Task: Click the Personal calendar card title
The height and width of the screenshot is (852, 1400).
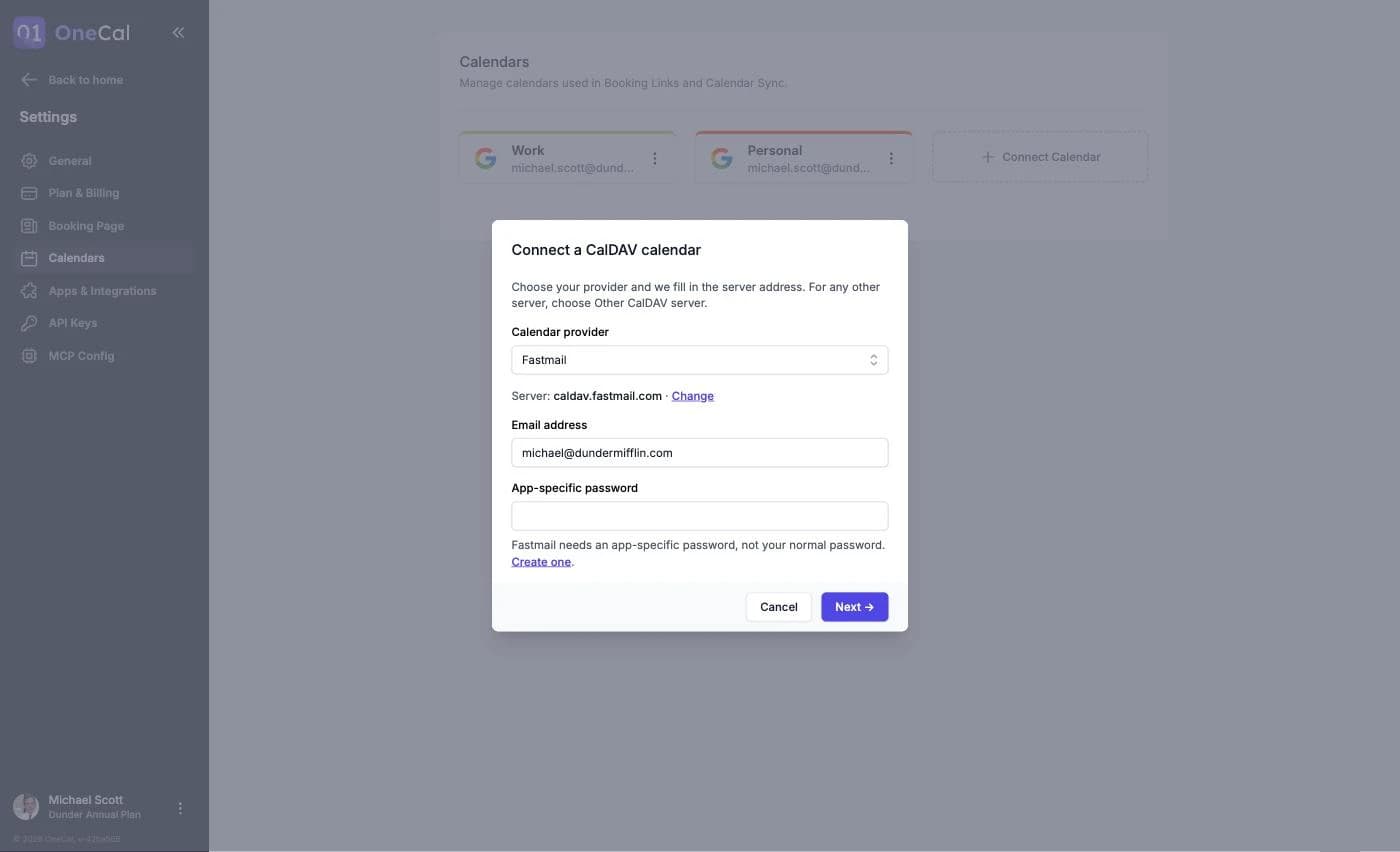Action: [x=775, y=151]
